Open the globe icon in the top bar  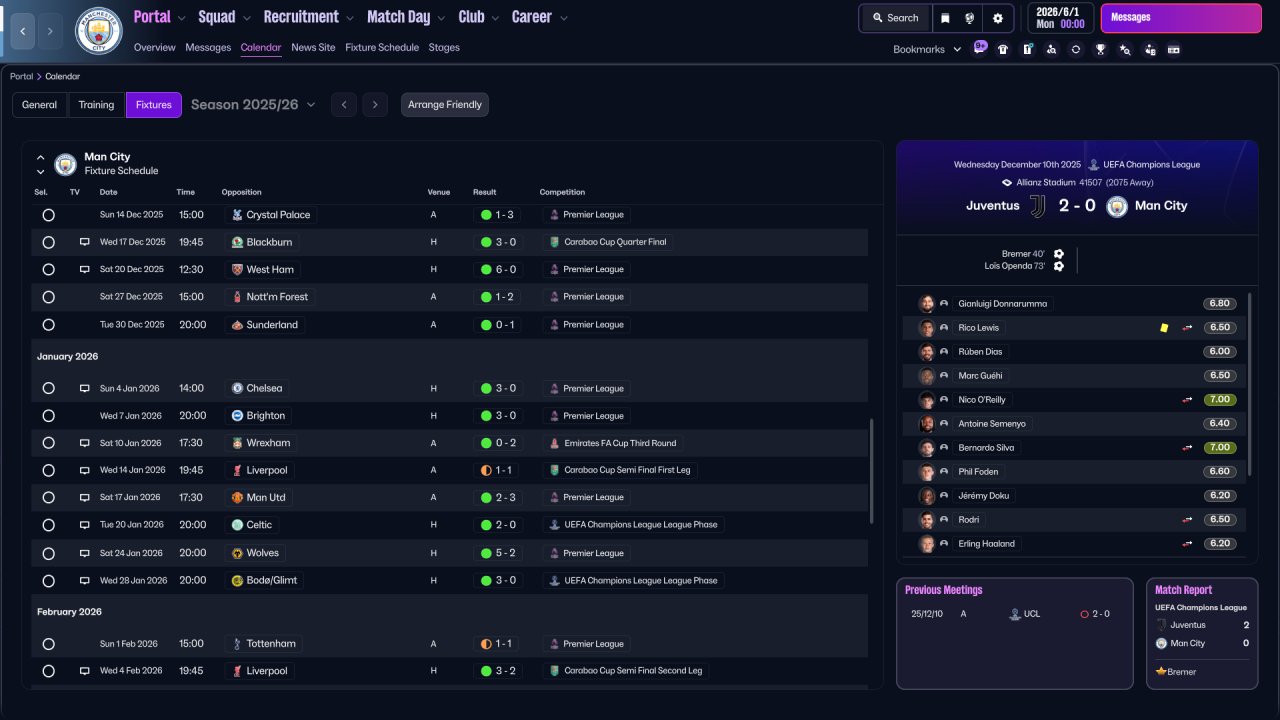[970, 18]
